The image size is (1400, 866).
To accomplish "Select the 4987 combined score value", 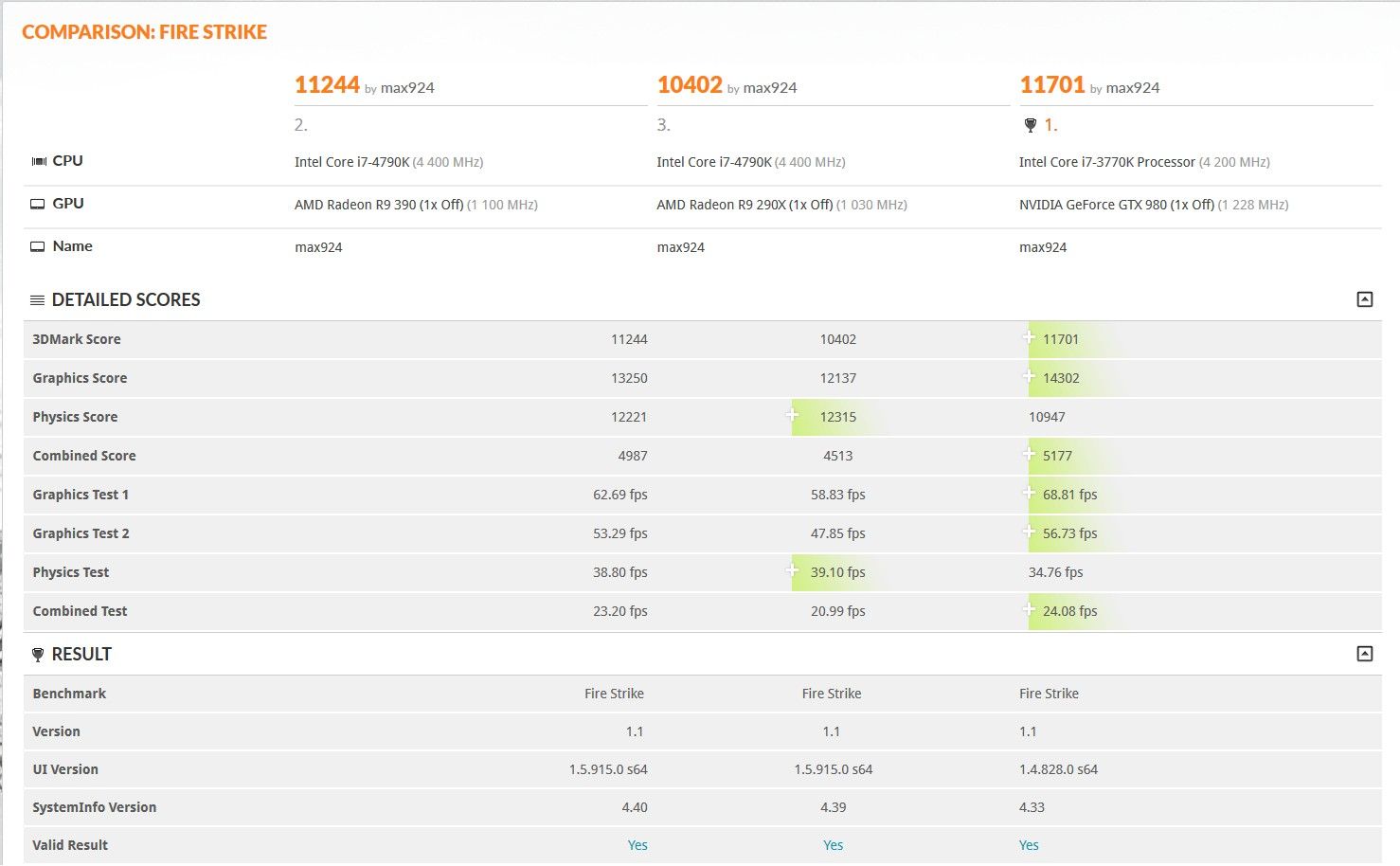I will tap(633, 456).
